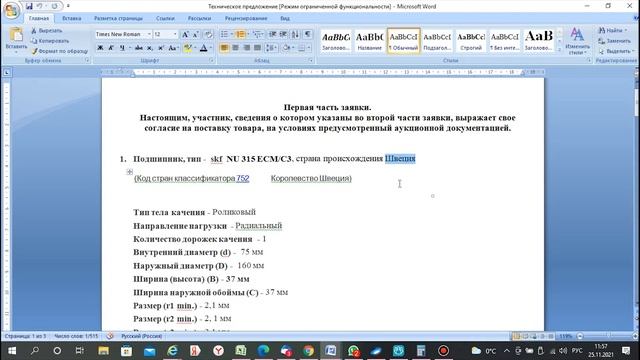Open Replace with the Заменить button
640x360 pixels.
click(615, 41)
